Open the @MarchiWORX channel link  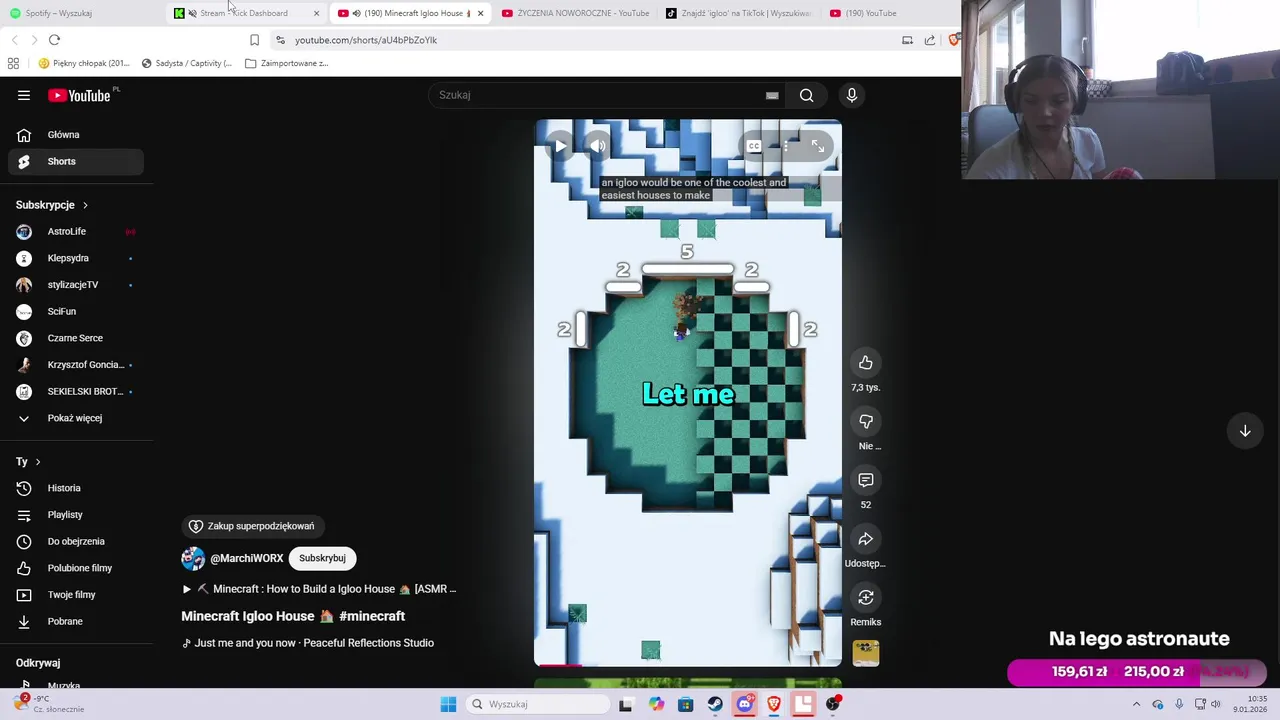click(247, 558)
